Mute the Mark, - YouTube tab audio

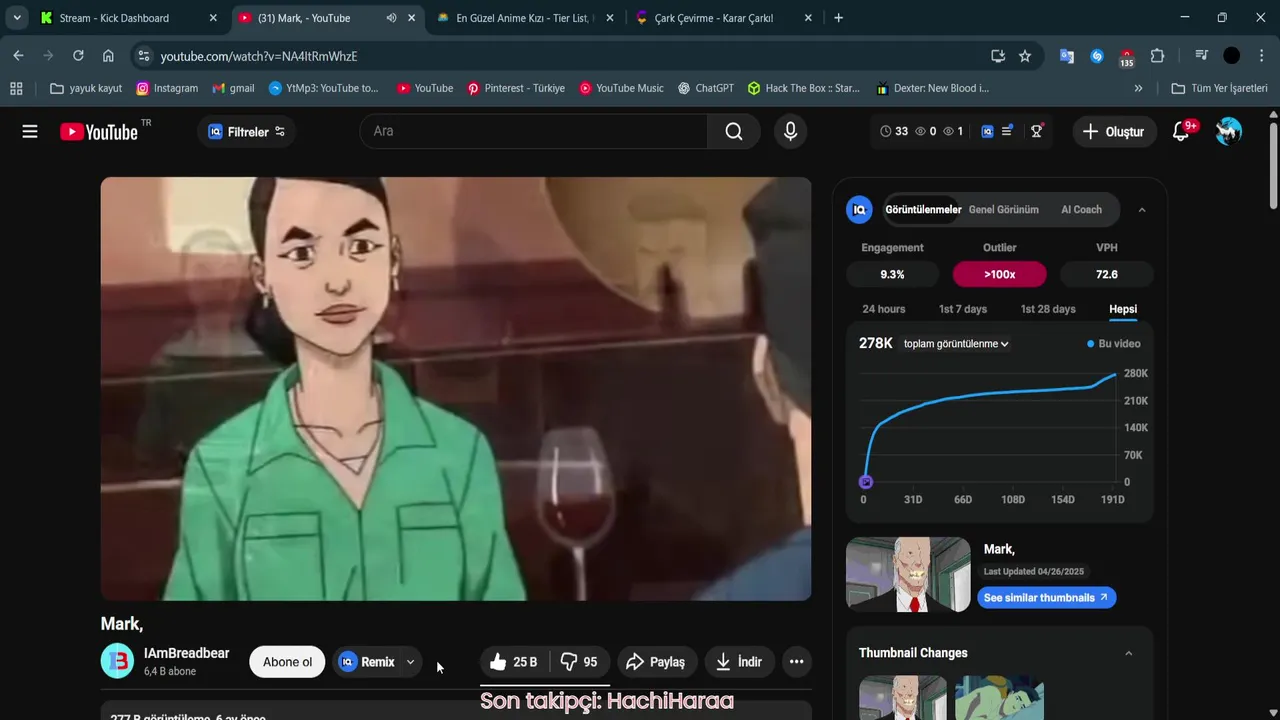click(391, 18)
